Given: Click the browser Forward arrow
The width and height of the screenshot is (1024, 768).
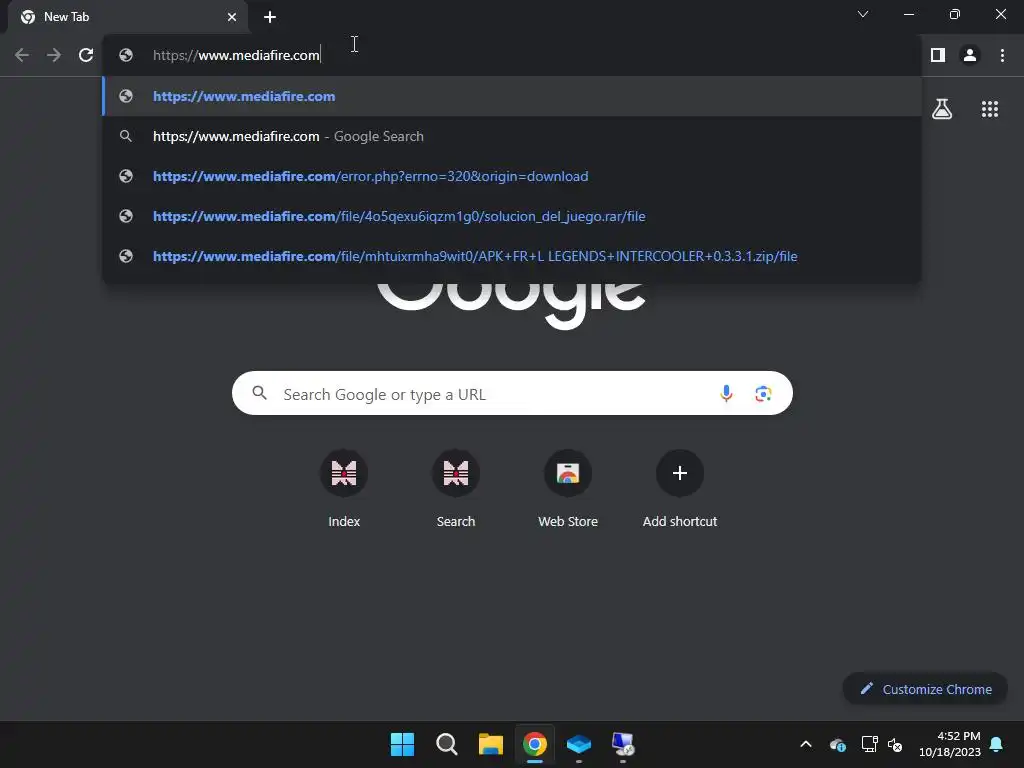Looking at the screenshot, I should point(54,56).
